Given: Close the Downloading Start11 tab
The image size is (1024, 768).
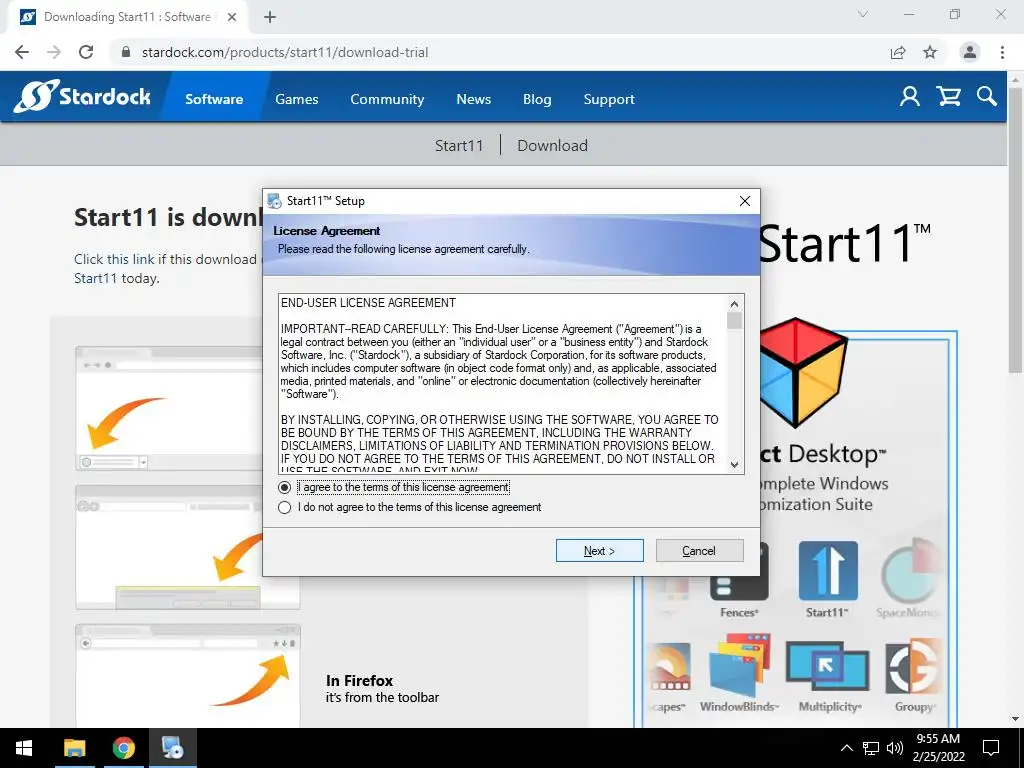Looking at the screenshot, I should point(232,17).
